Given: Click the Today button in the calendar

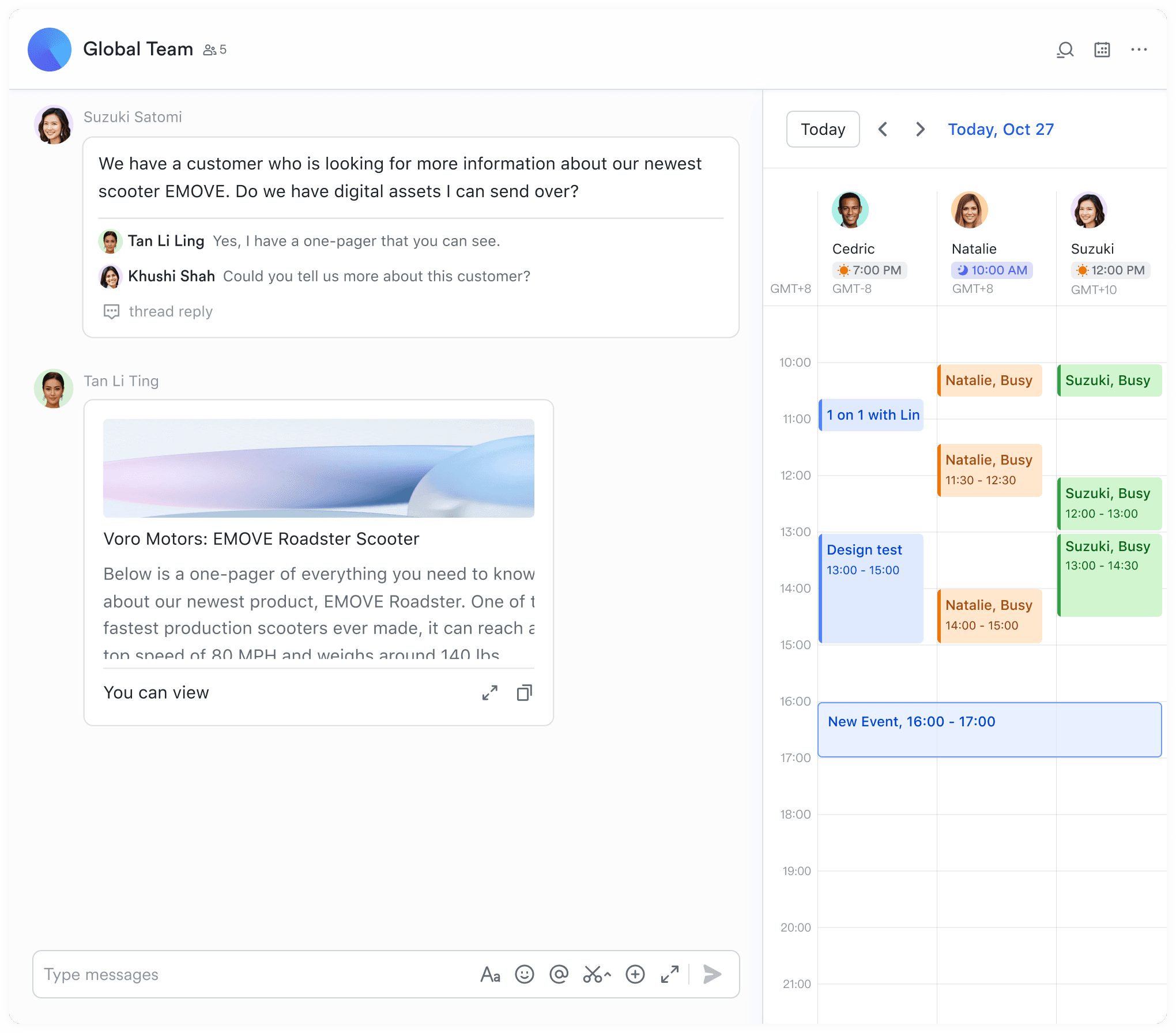Looking at the screenshot, I should (x=823, y=129).
